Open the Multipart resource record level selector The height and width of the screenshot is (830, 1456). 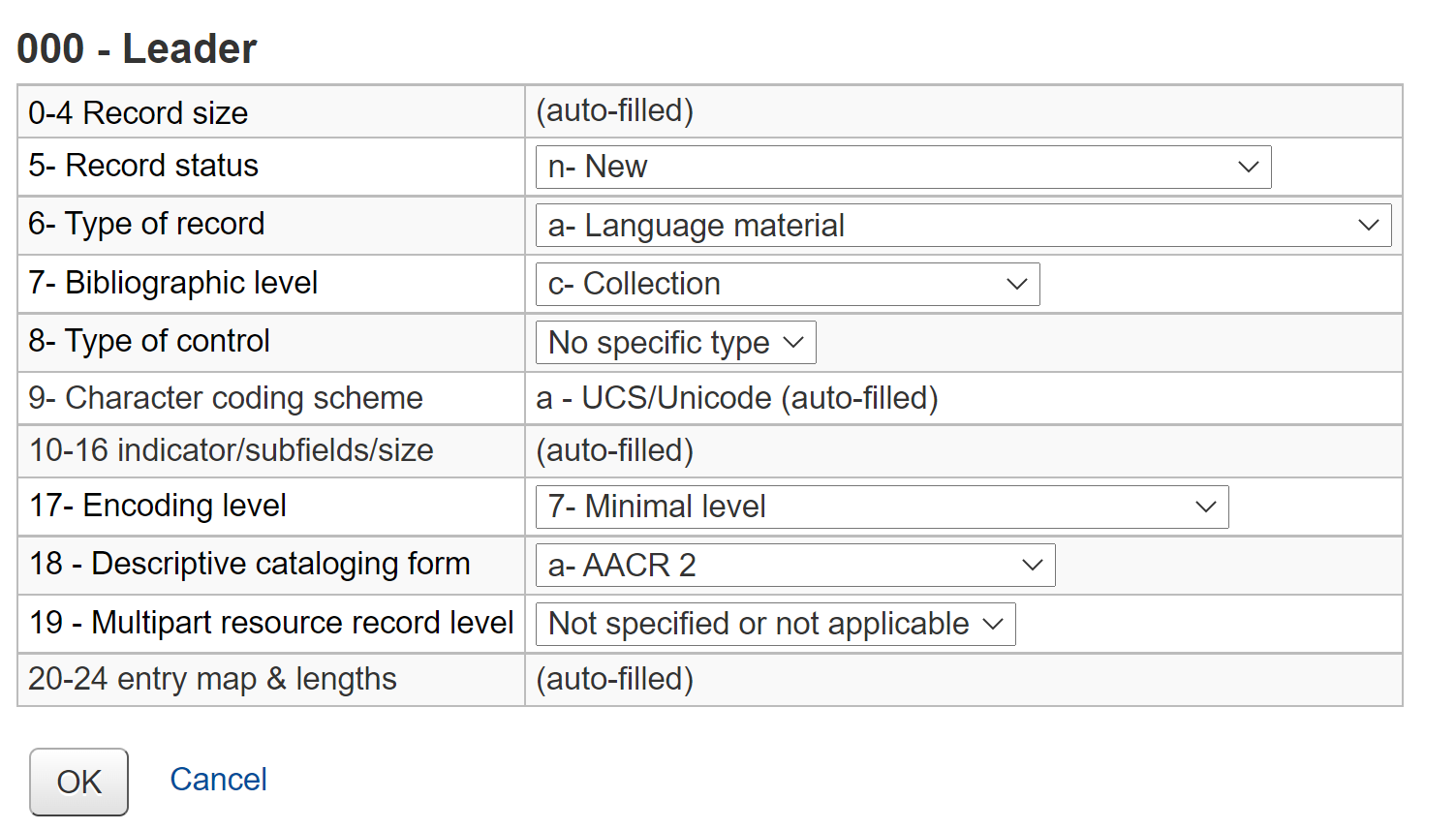tap(773, 624)
